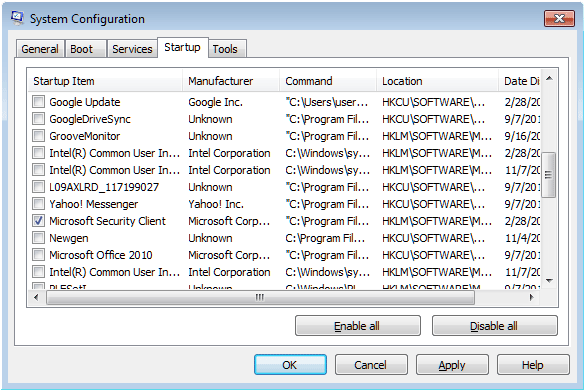Click the horizontal scrollbar right arrow

pos(532,297)
